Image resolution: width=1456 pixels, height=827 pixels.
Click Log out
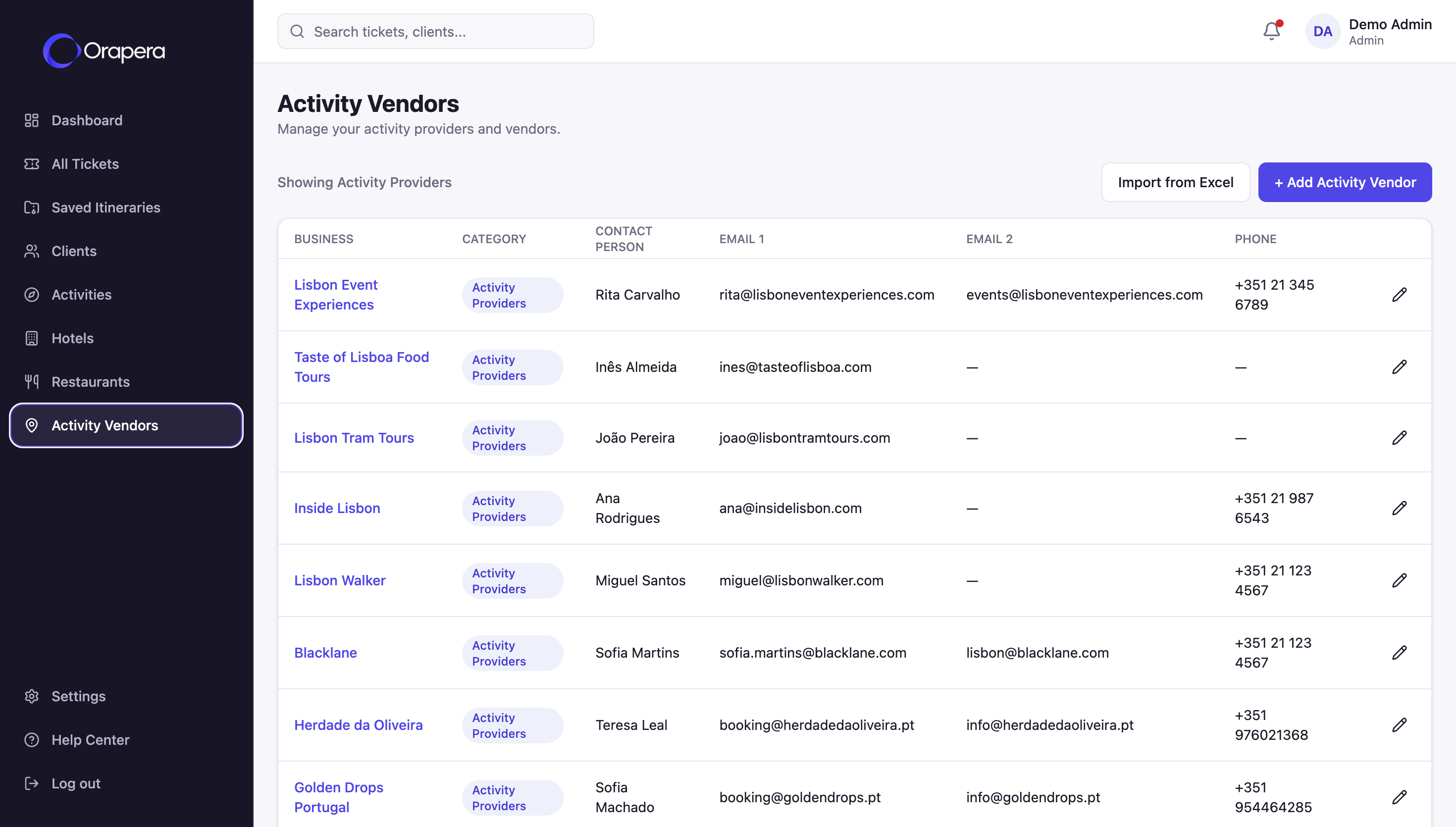pos(126,783)
